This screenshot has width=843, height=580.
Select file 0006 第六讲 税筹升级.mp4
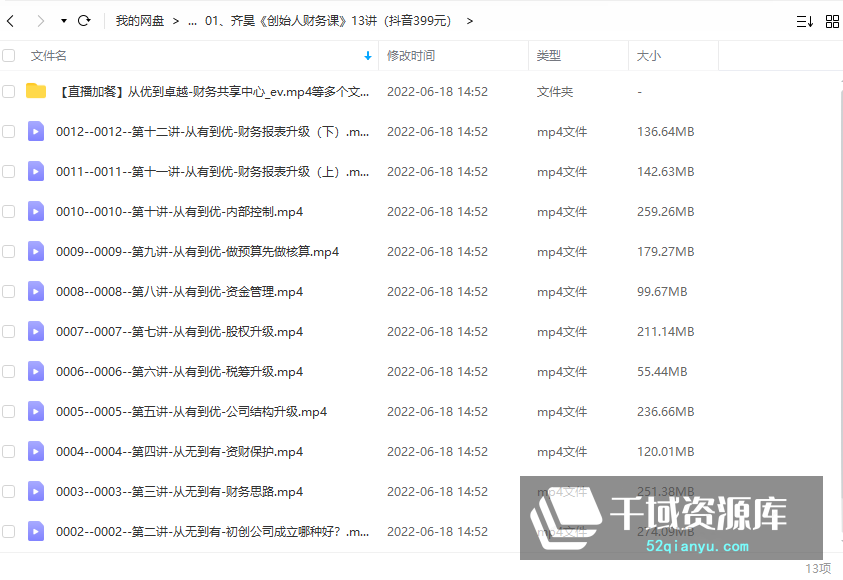pyautogui.click(x=179, y=371)
